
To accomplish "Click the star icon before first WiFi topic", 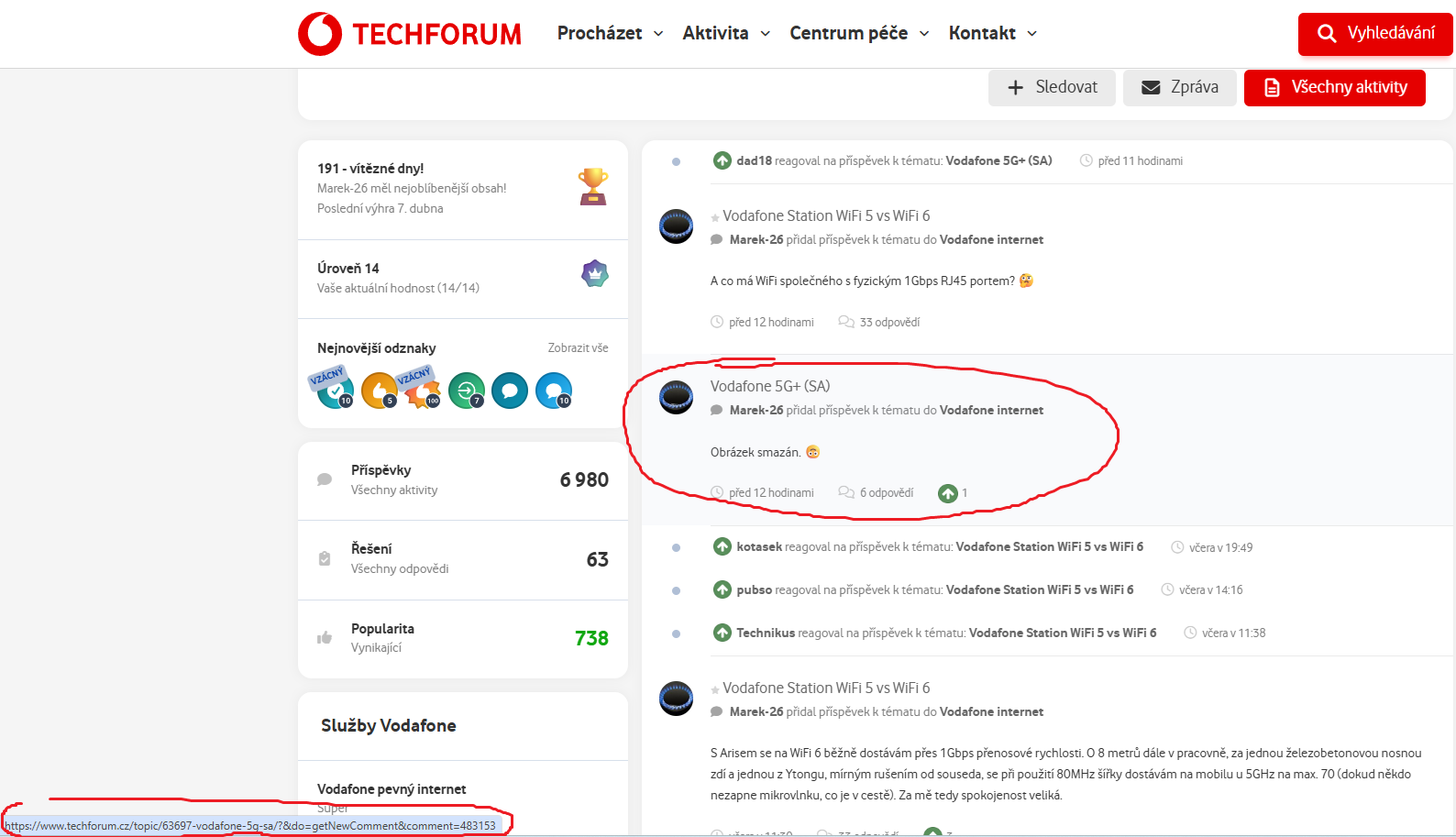I will [x=715, y=218].
